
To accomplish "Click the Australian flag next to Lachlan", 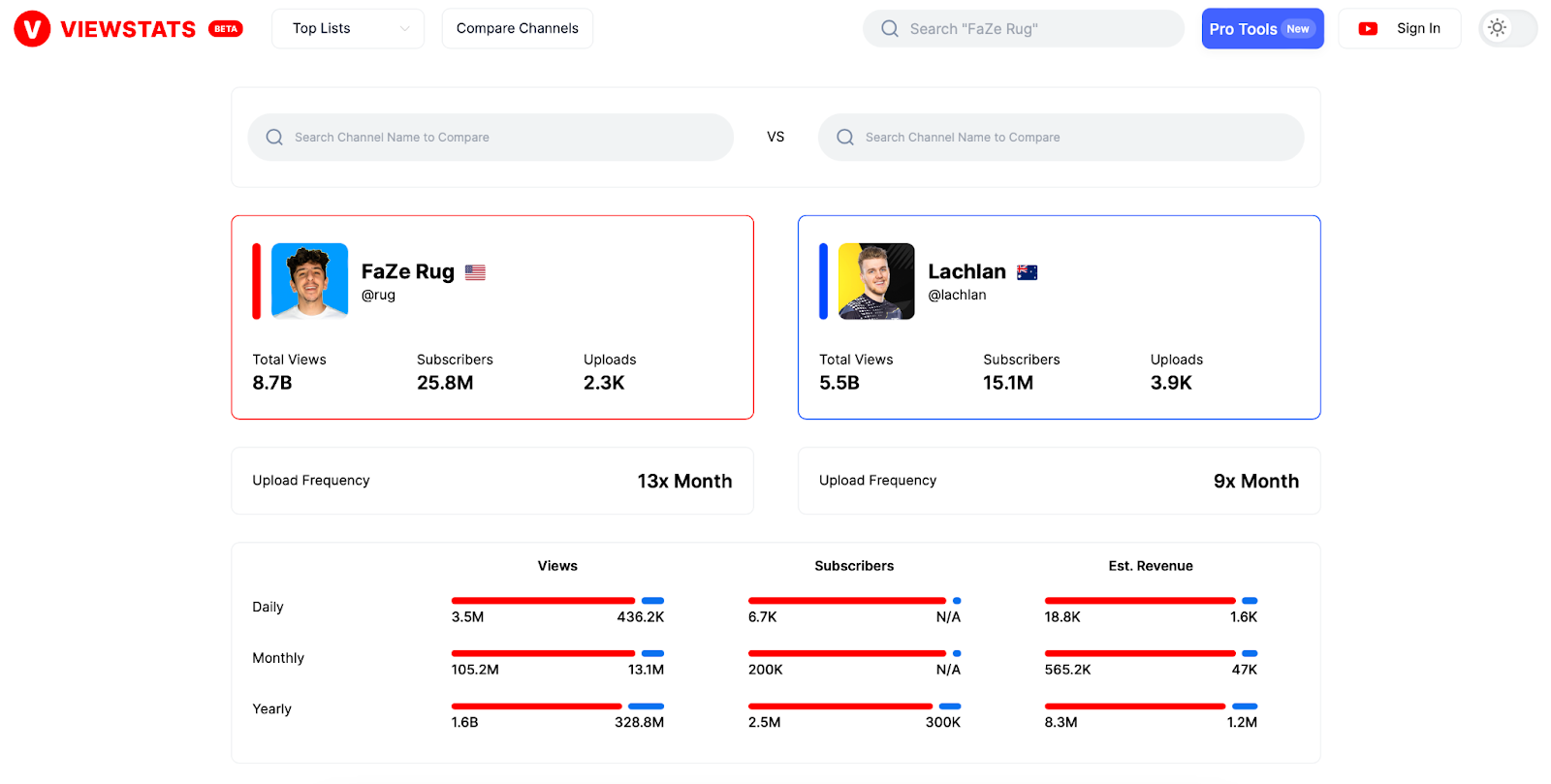I will (1027, 273).
